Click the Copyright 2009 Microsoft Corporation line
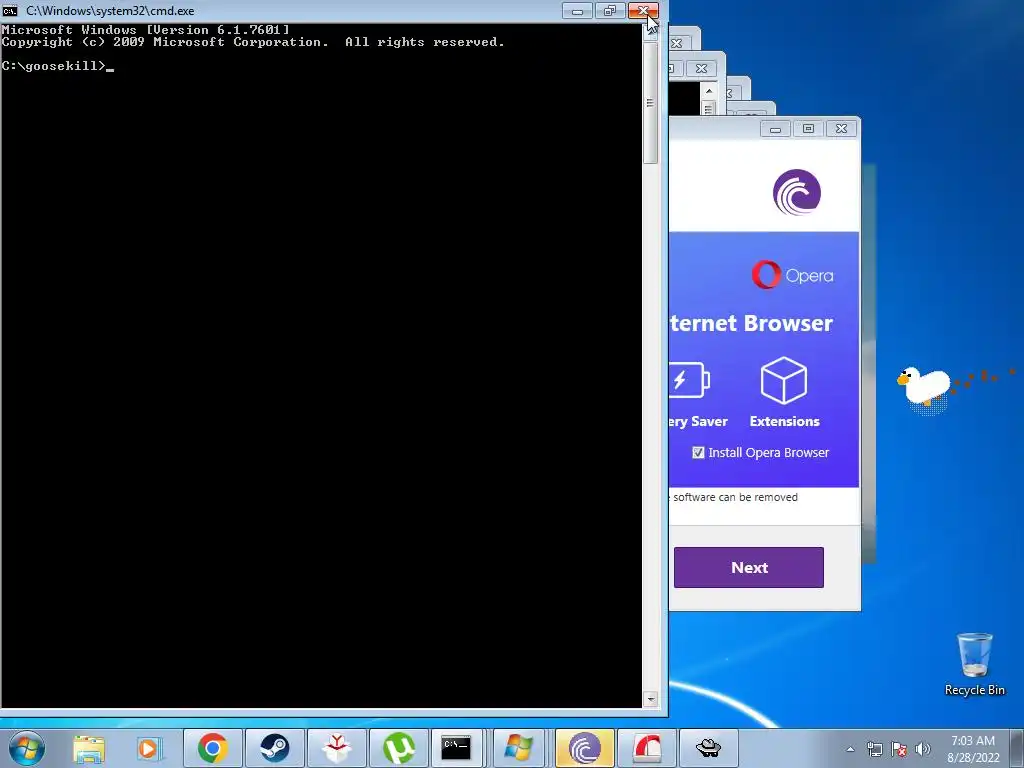The width and height of the screenshot is (1024, 768). [x=253, y=42]
